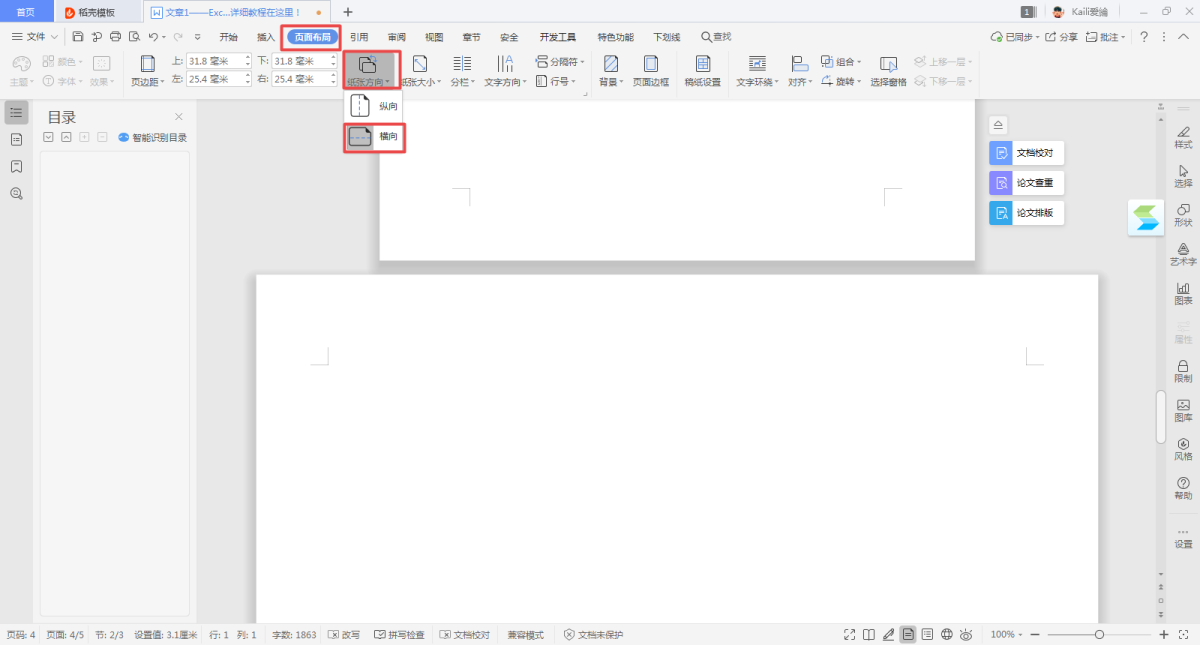
Task: Open 选择窗格 selection pane
Action: 888,71
